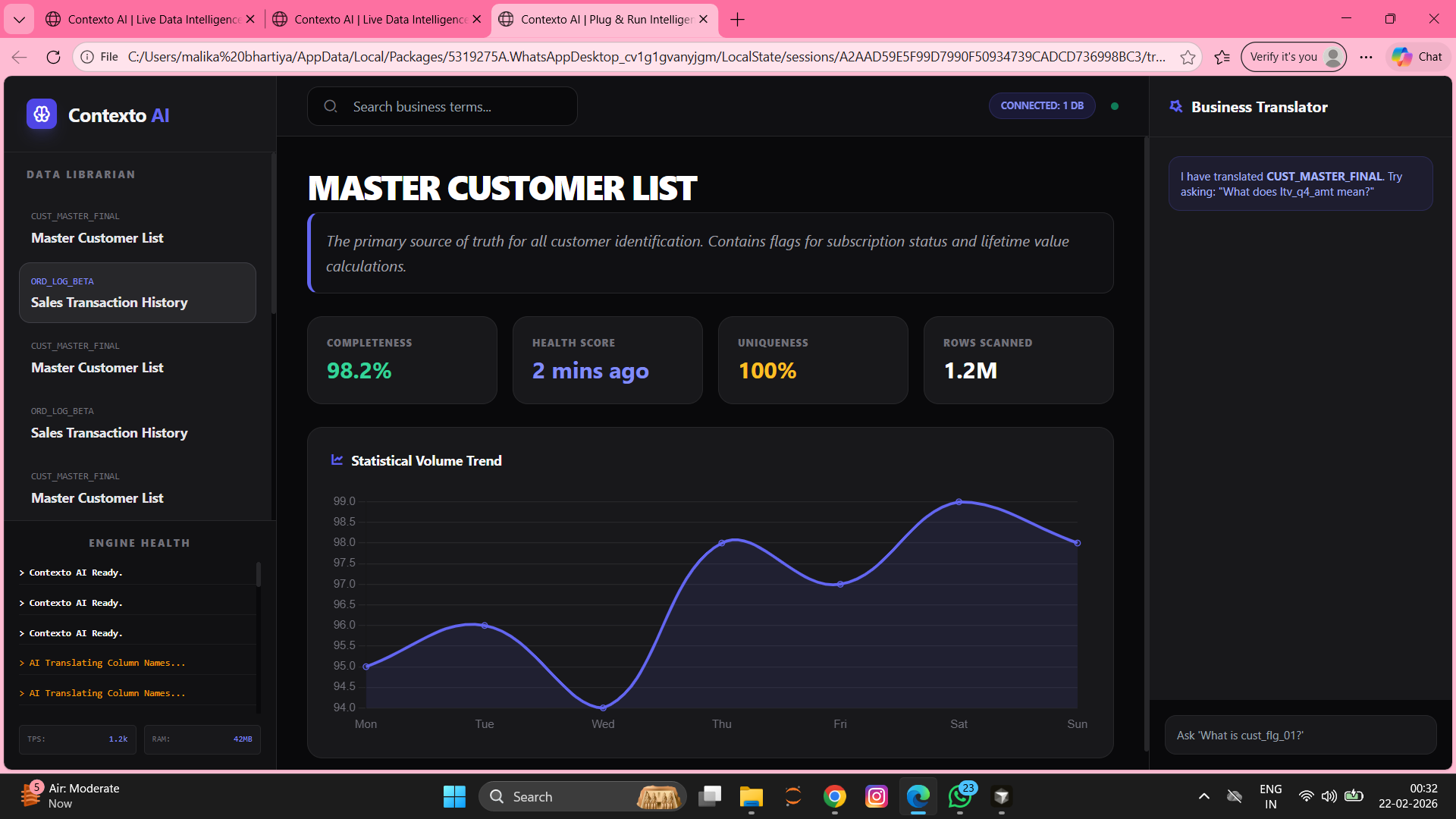This screenshot has height=819, width=1456.
Task: Open the browser favorites list icon
Action: coord(1222,57)
